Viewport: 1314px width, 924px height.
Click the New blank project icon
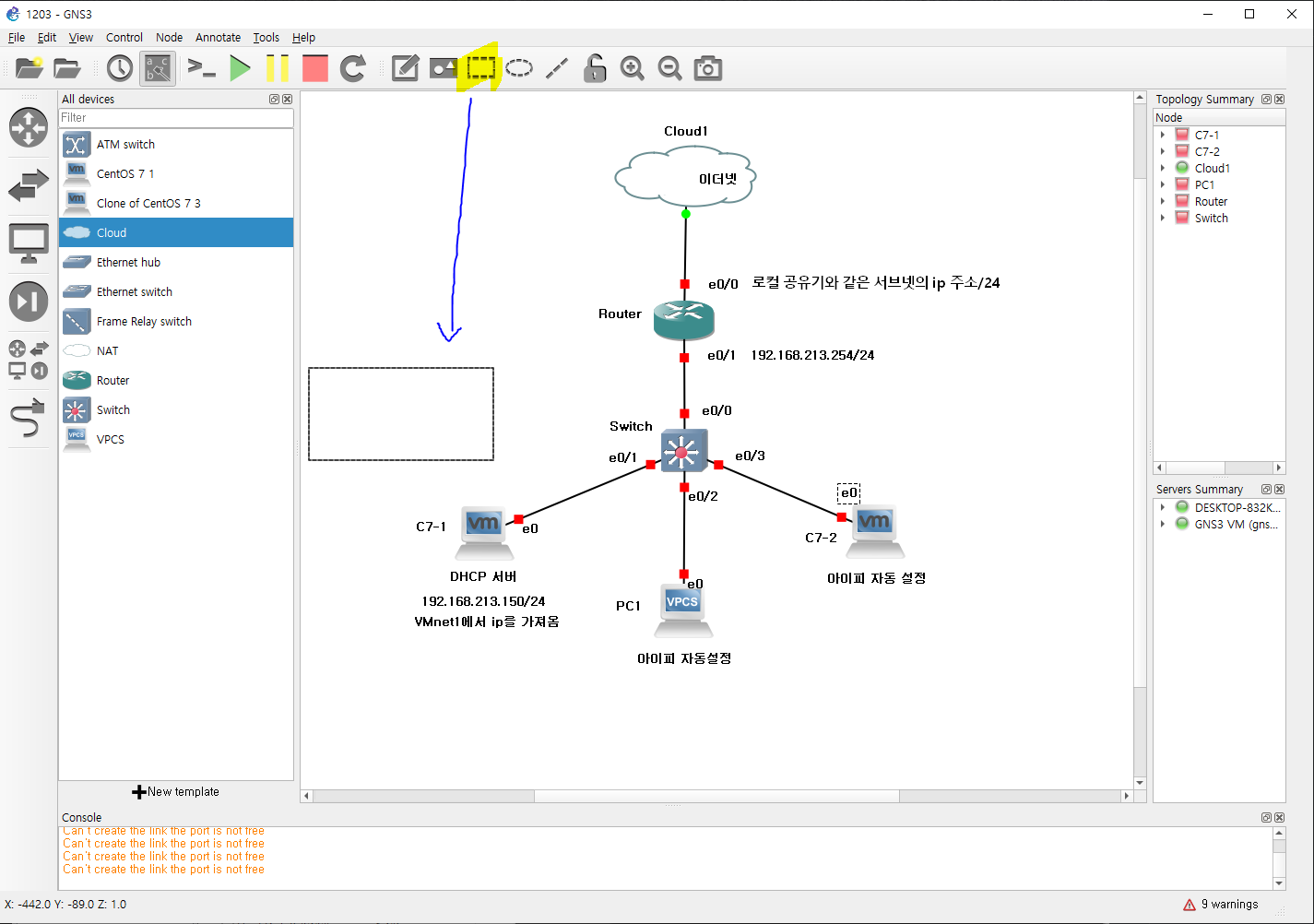coord(30,68)
